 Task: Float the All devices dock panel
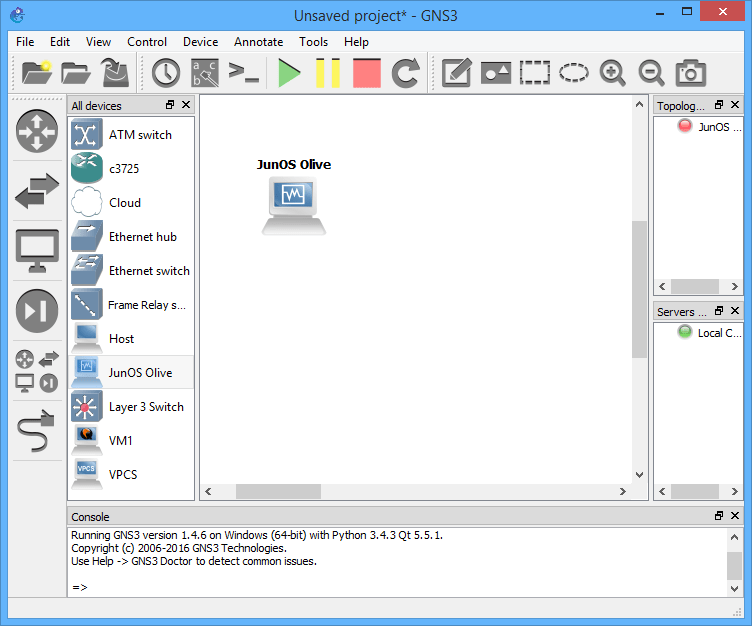pos(170,105)
